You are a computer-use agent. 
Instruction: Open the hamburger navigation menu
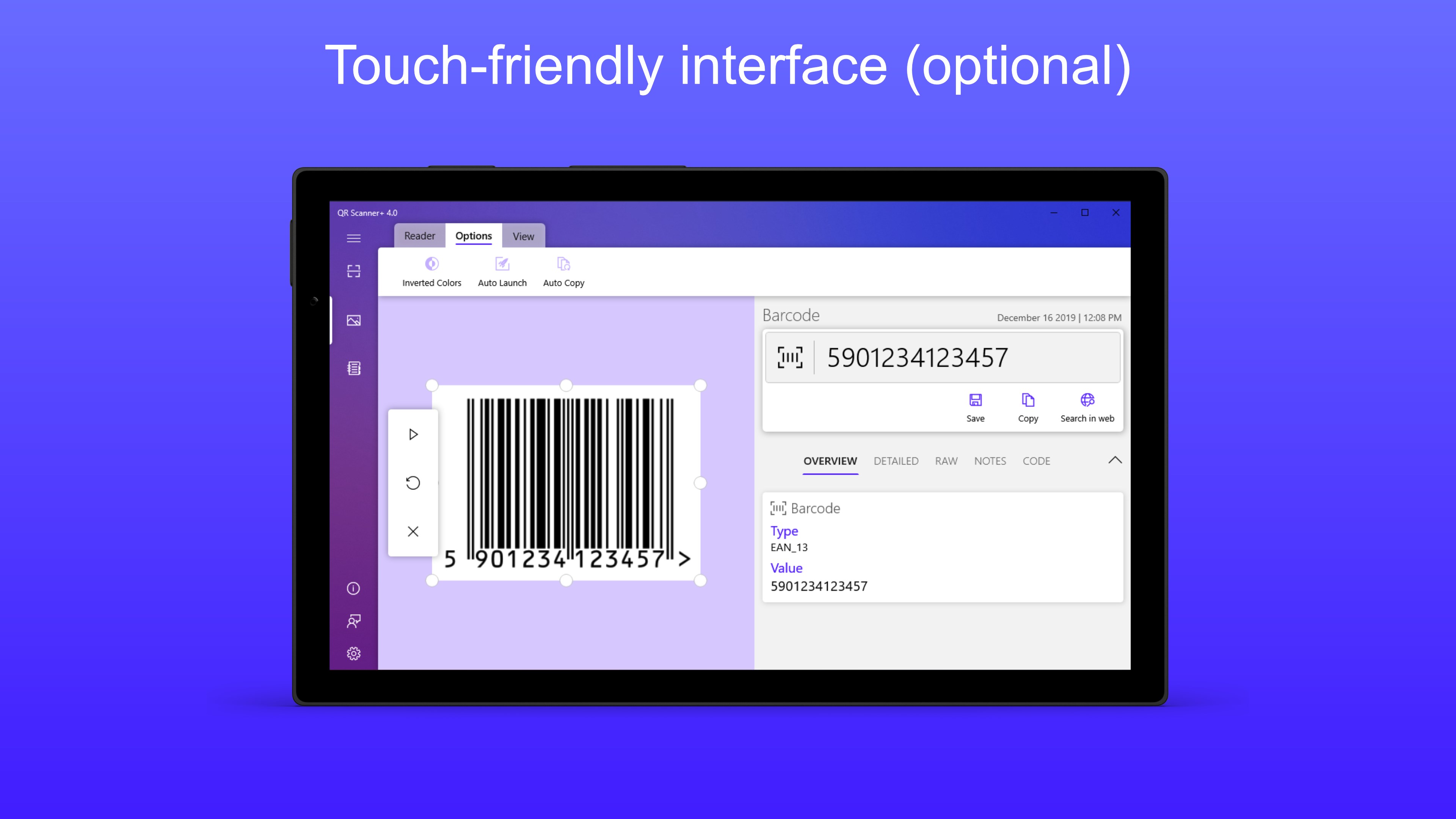tap(353, 238)
